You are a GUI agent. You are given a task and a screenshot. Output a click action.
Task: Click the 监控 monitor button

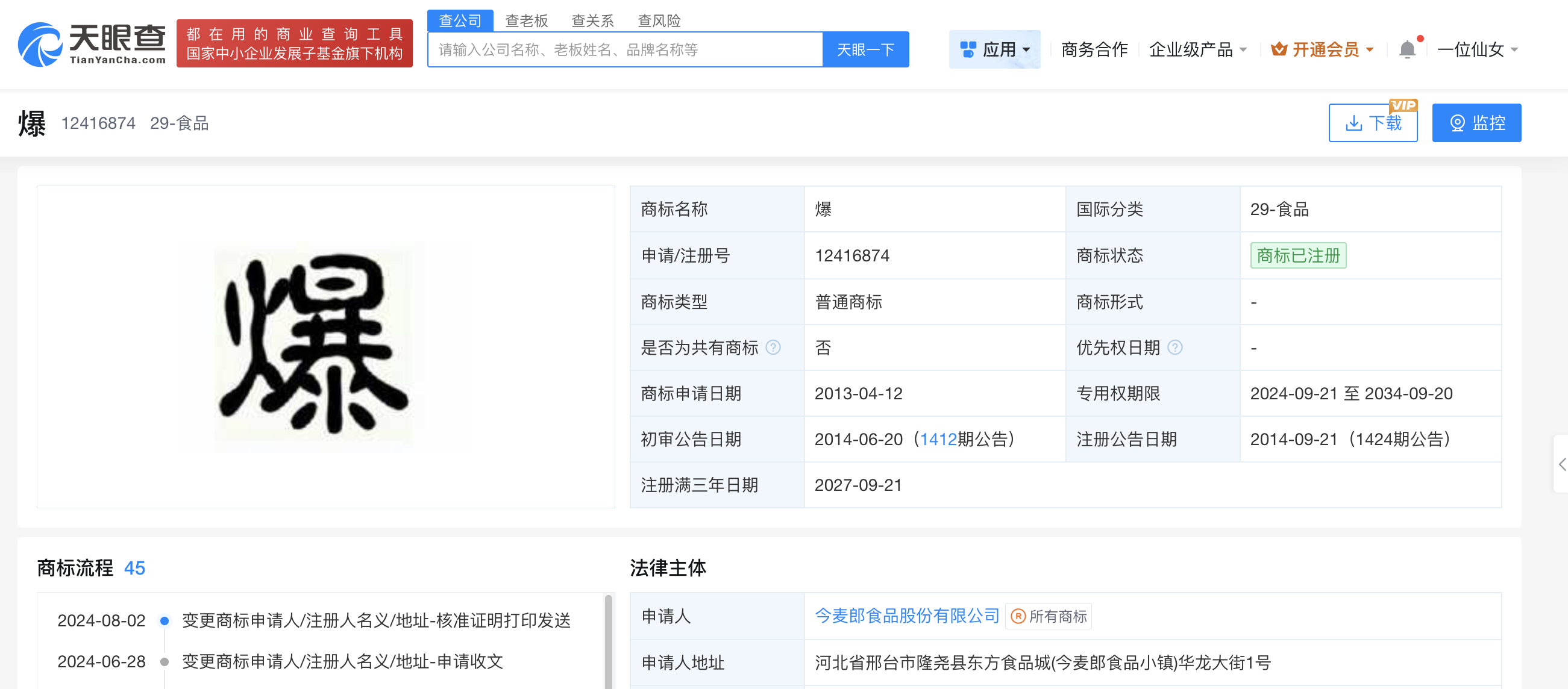pos(1476,123)
